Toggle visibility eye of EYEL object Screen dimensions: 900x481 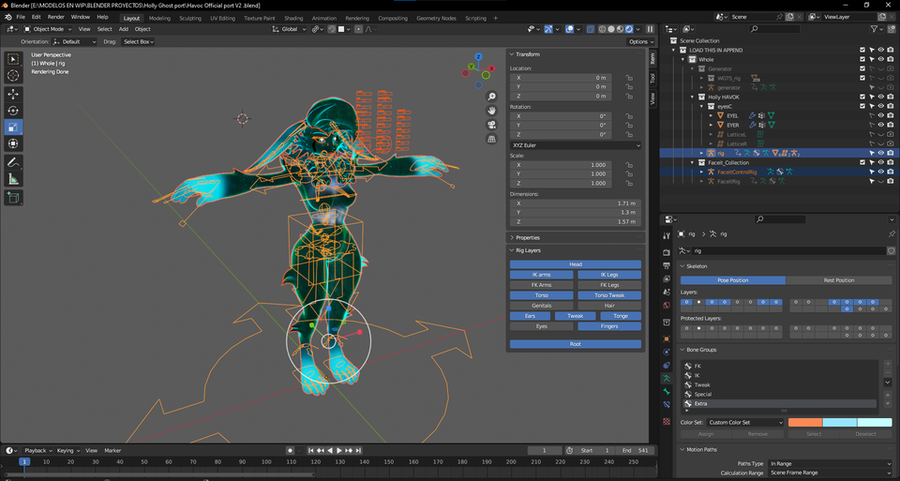pyautogui.click(x=880, y=115)
